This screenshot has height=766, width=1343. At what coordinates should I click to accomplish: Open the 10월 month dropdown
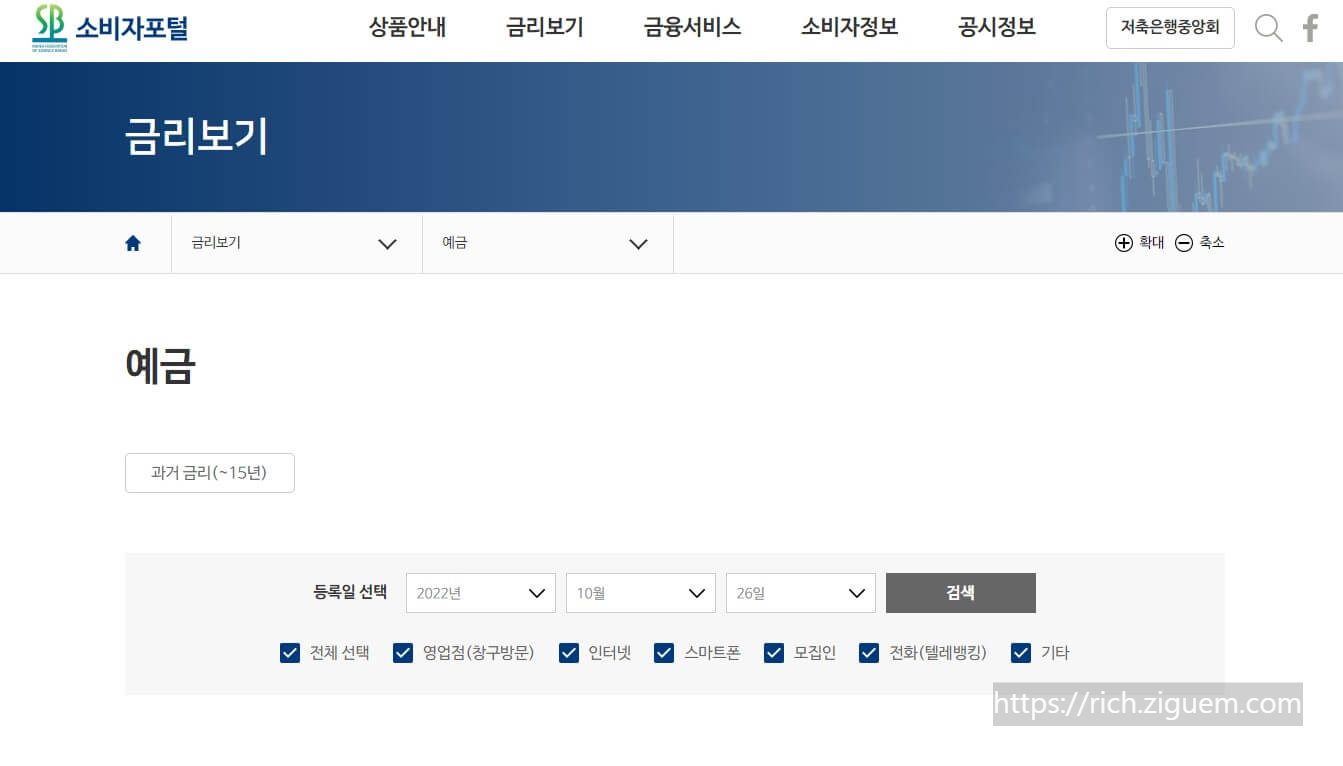point(640,592)
